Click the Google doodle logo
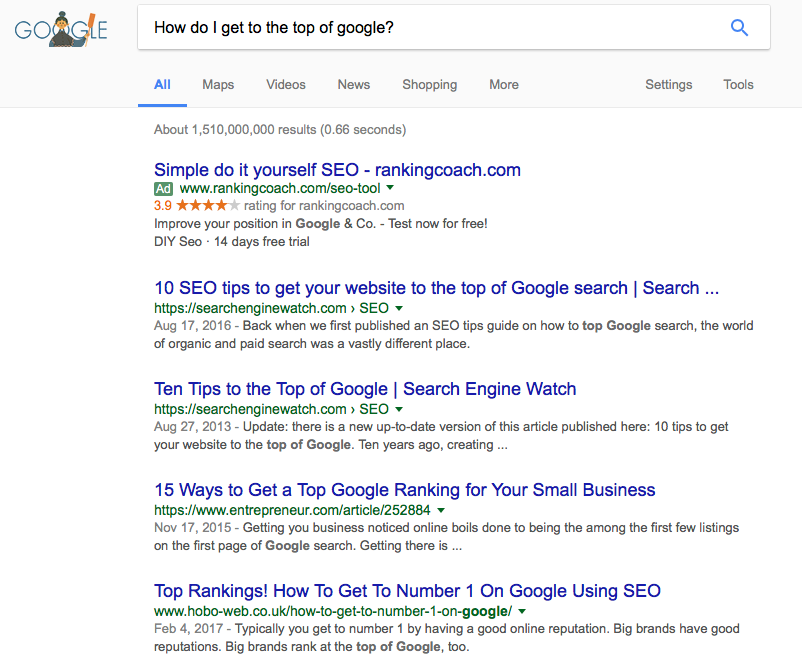Image resolution: width=802 pixels, height=671 pixels. 61,29
